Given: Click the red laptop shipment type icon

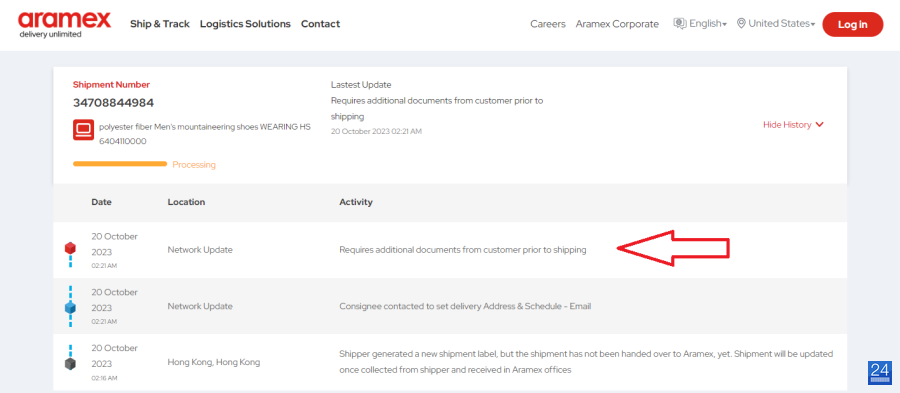Looking at the screenshot, I should click(83, 130).
